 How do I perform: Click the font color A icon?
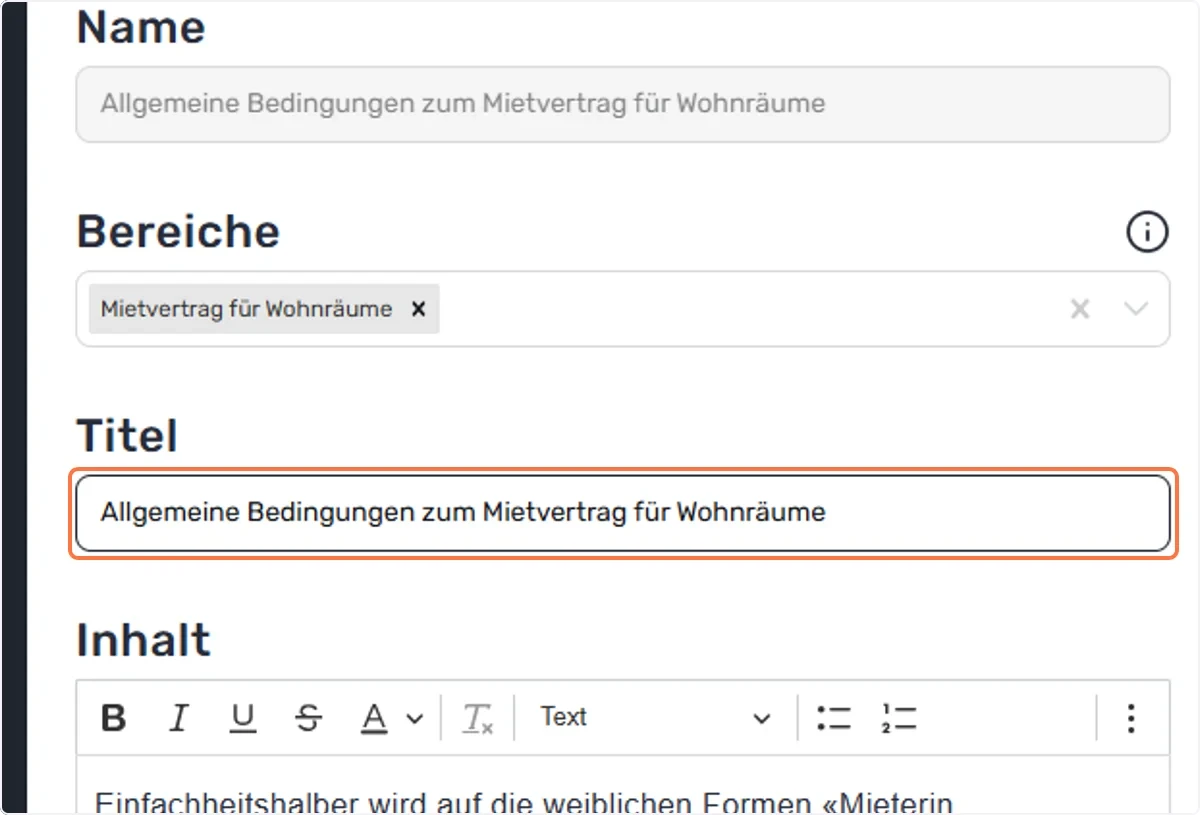click(374, 718)
